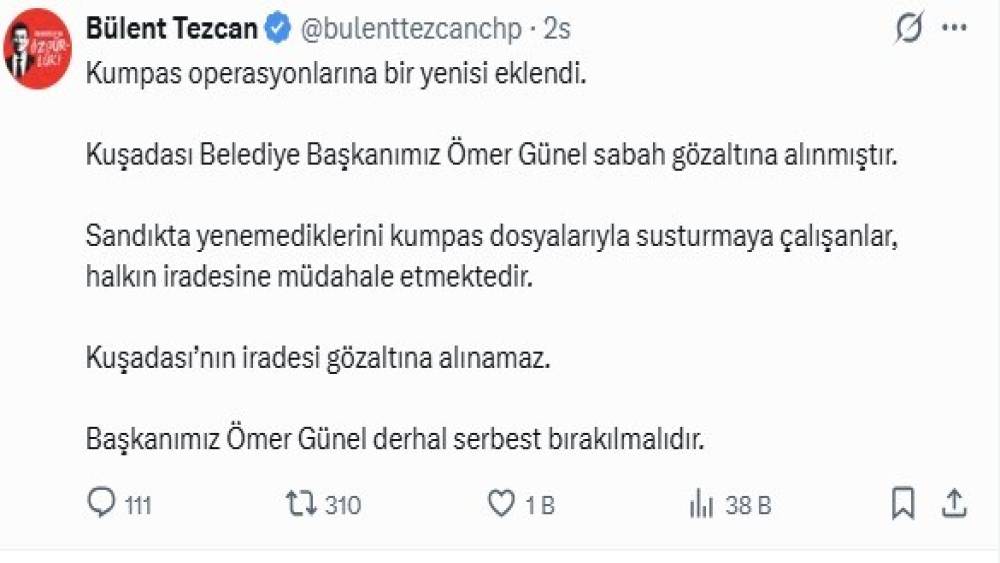
Task: Open the three-dot more options menu
Action: click(955, 30)
